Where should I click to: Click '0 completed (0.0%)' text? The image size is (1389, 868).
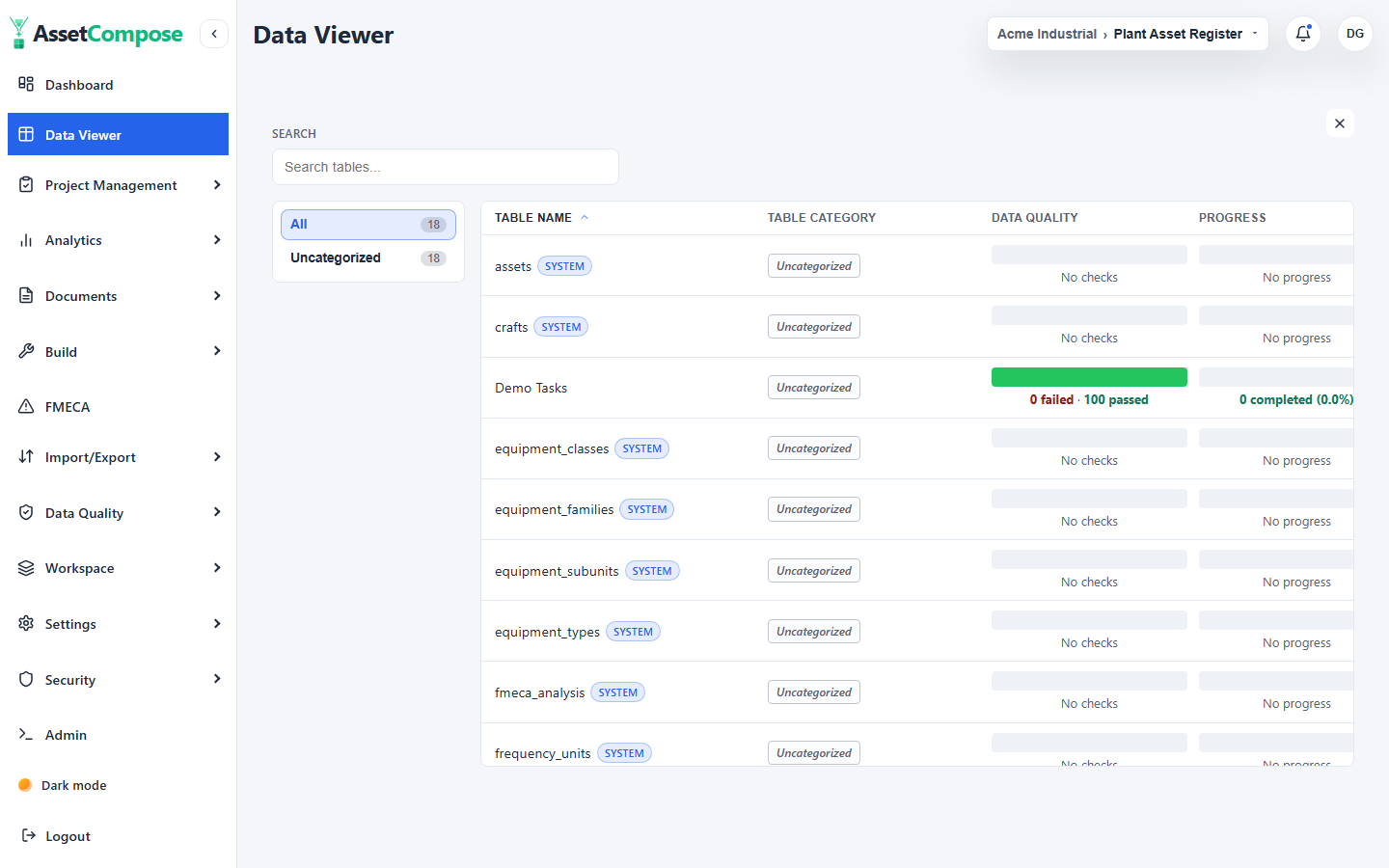pyautogui.click(x=1296, y=399)
